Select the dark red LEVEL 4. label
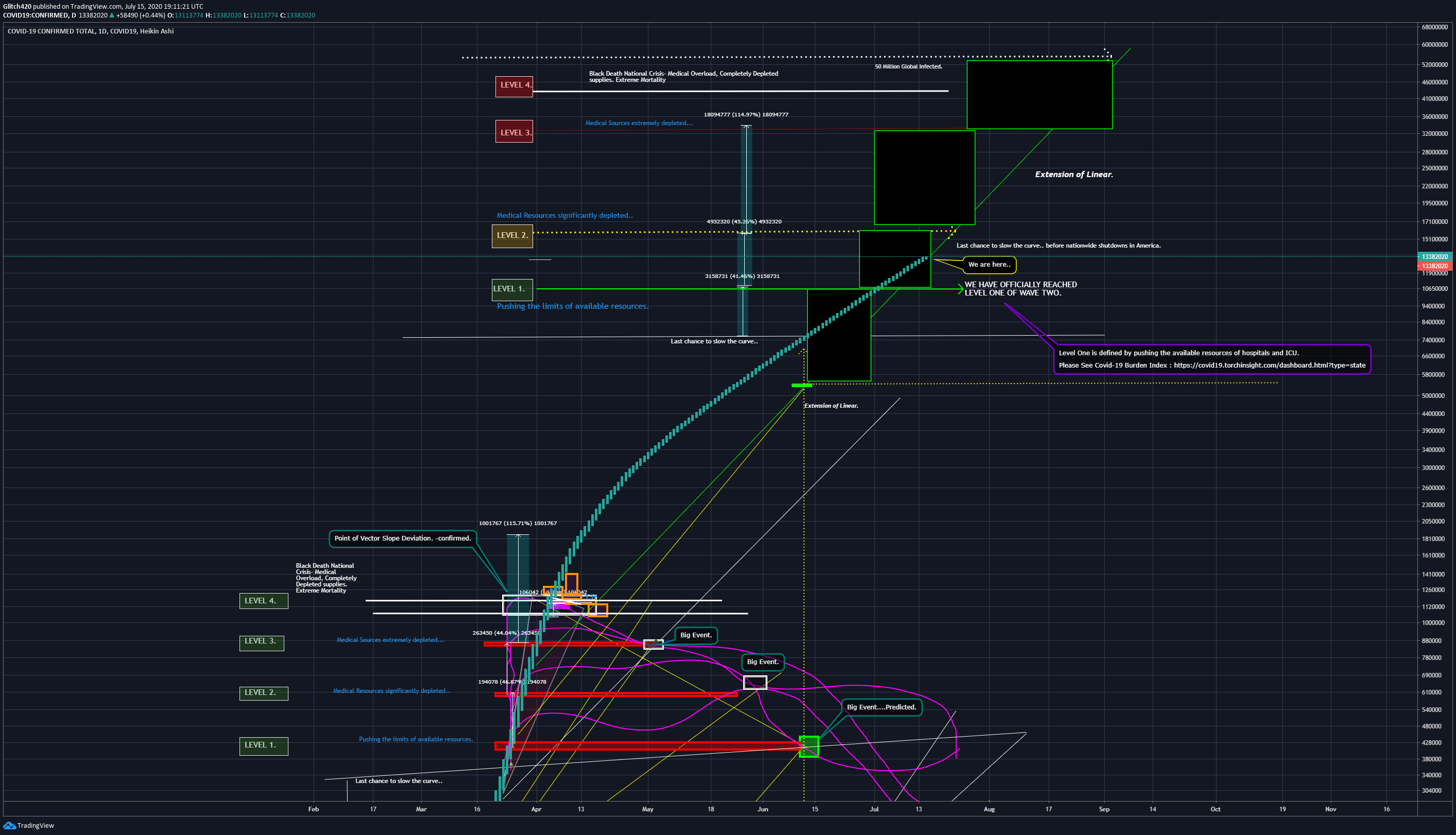 pyautogui.click(x=514, y=86)
